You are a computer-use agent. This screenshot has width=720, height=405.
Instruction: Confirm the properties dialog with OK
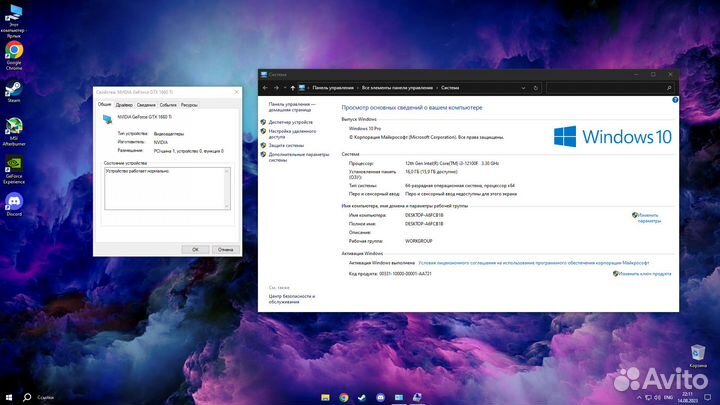pos(195,249)
